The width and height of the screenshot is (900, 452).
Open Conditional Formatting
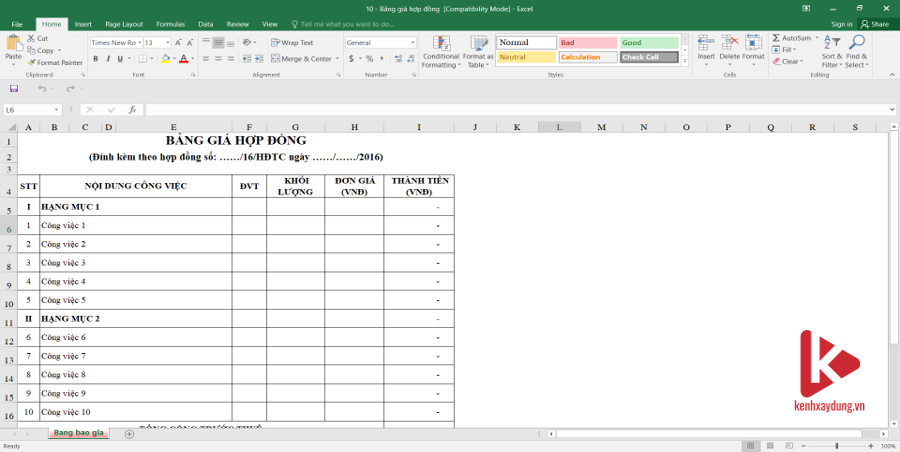coord(441,51)
